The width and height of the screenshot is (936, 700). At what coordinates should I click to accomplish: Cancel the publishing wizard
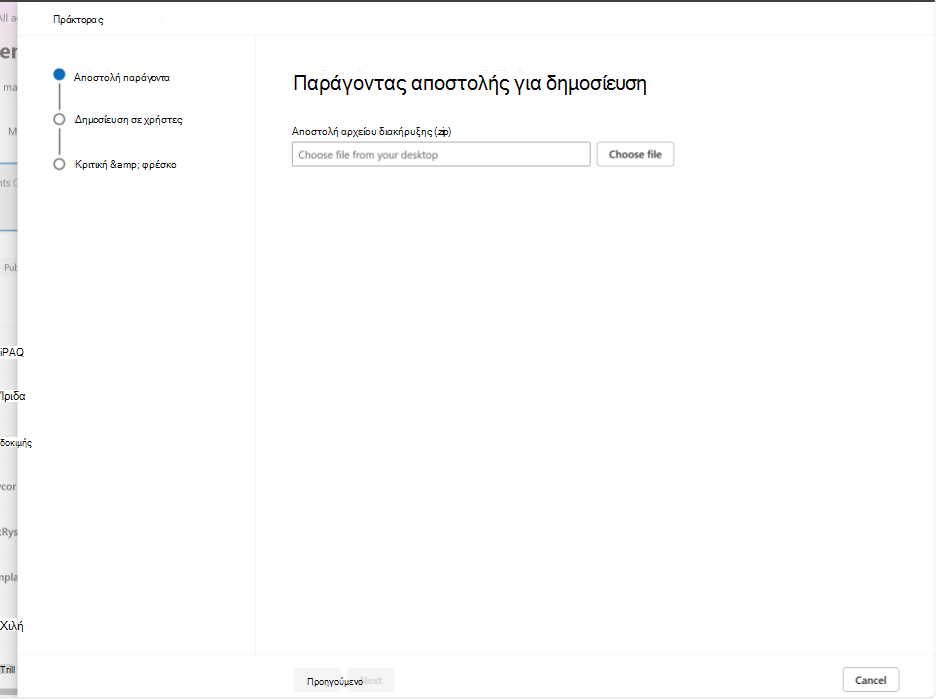click(870, 680)
